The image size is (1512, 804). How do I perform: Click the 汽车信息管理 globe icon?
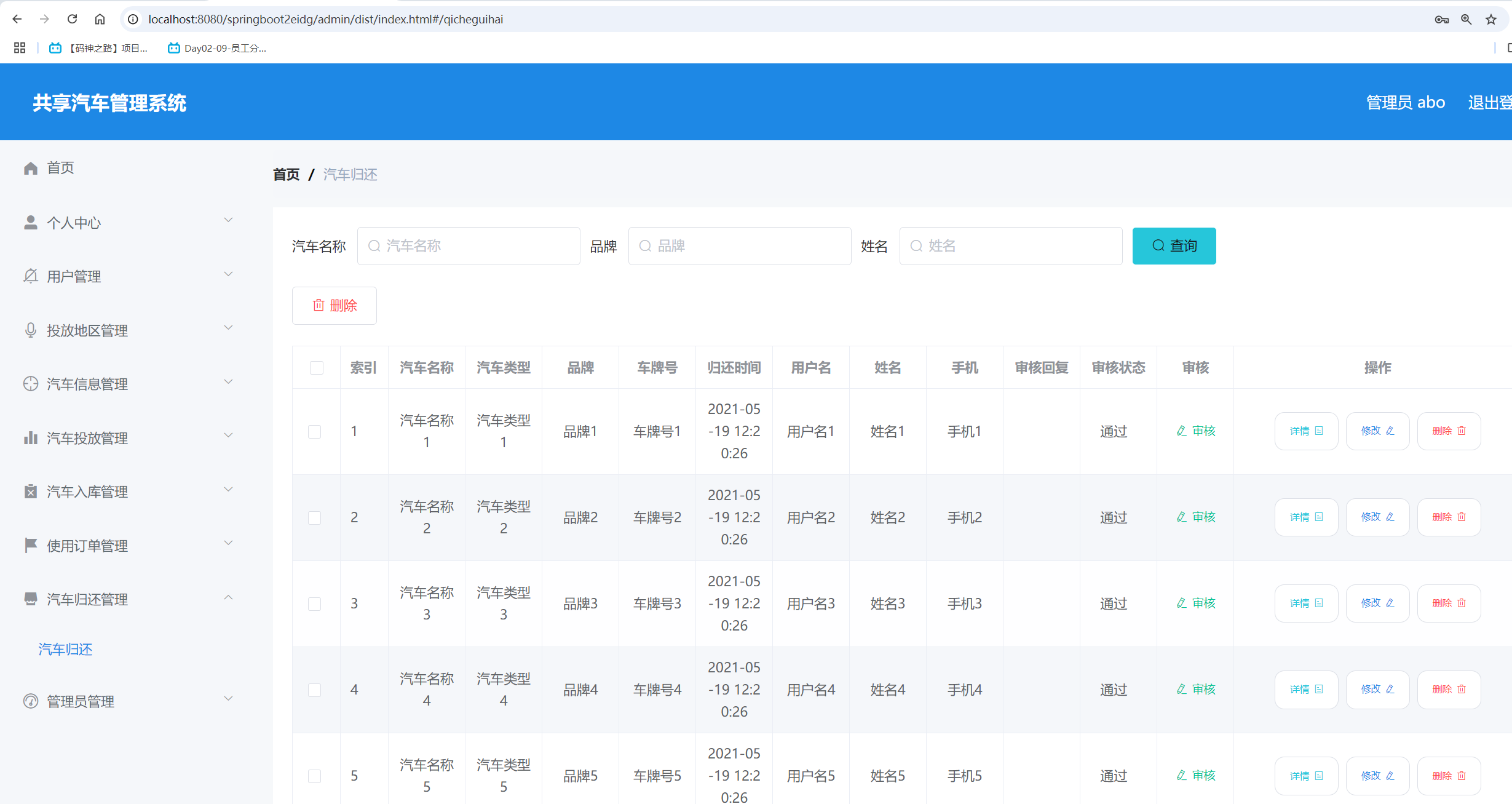(31, 383)
